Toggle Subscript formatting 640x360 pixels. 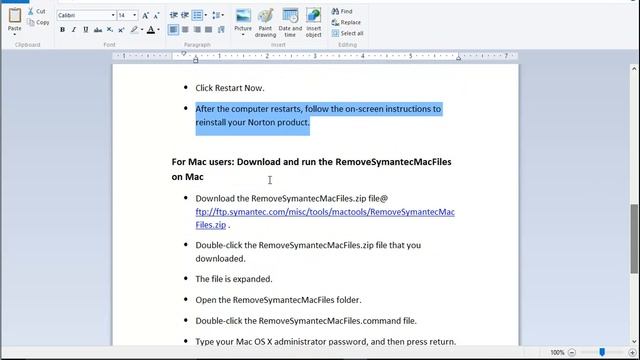pos(110,29)
